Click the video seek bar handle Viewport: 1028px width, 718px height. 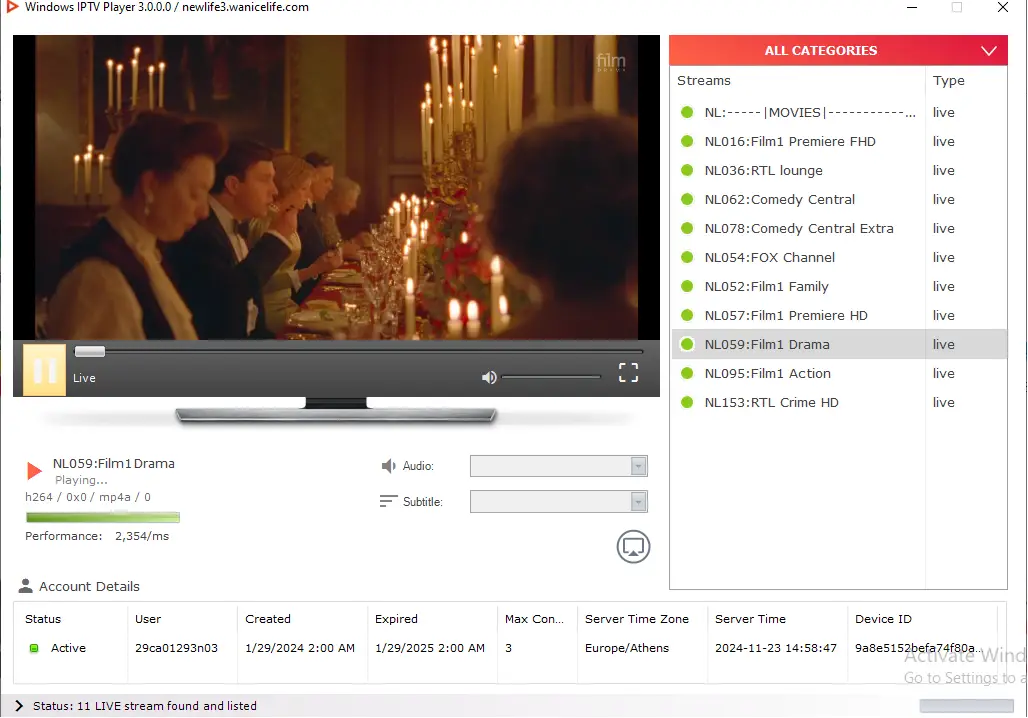coord(90,351)
